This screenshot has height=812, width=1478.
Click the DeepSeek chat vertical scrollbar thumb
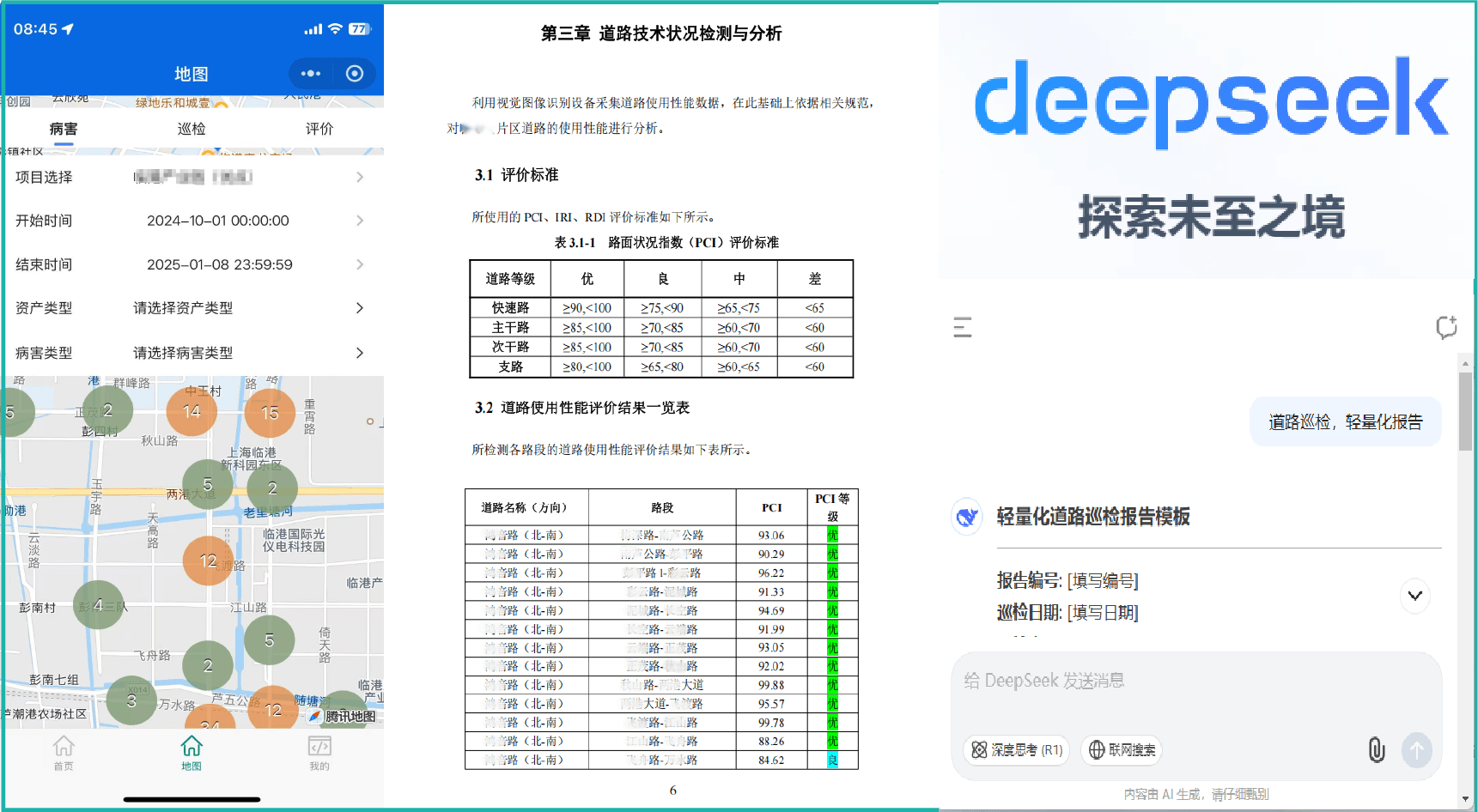point(1465,411)
